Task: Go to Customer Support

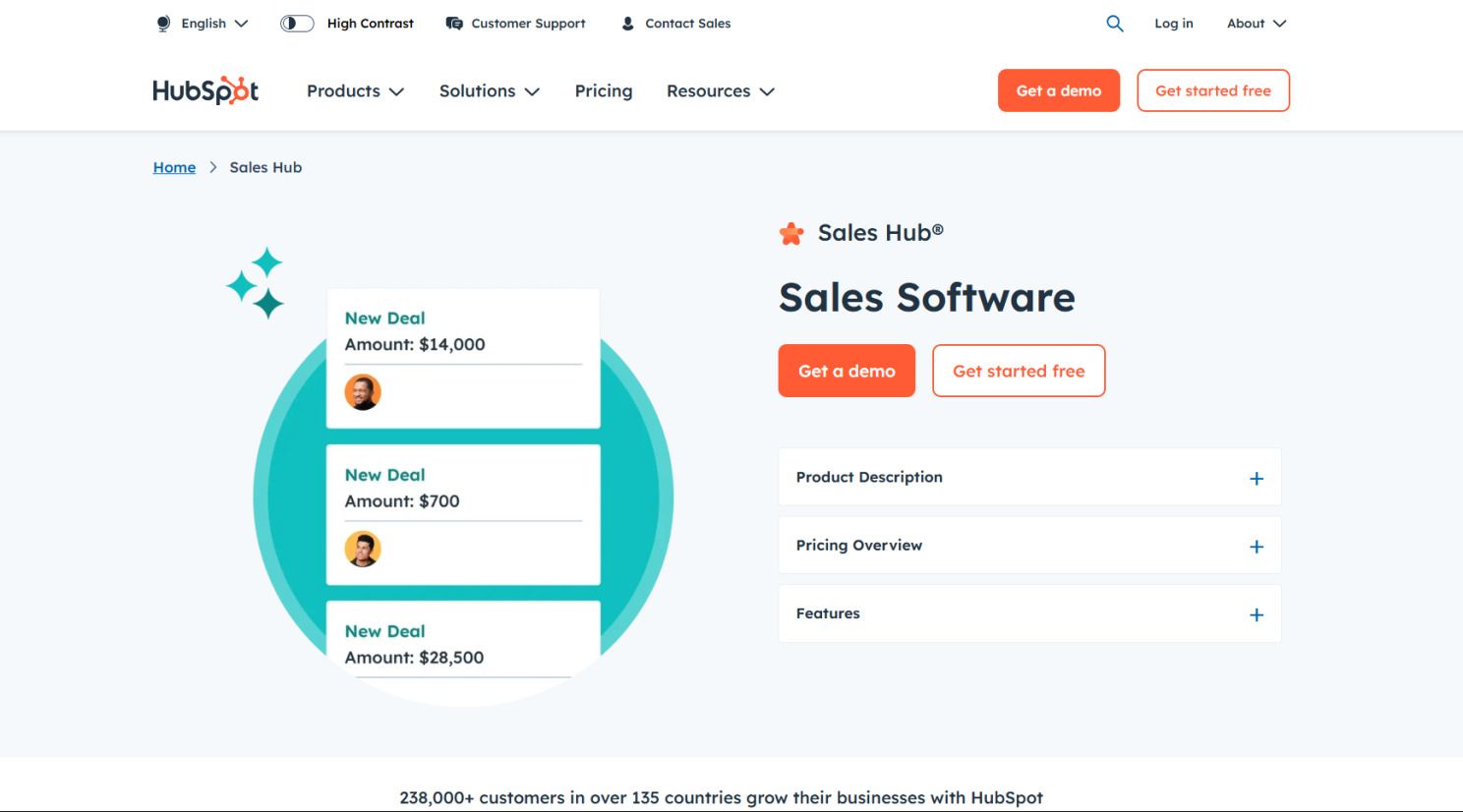Action: point(528,24)
